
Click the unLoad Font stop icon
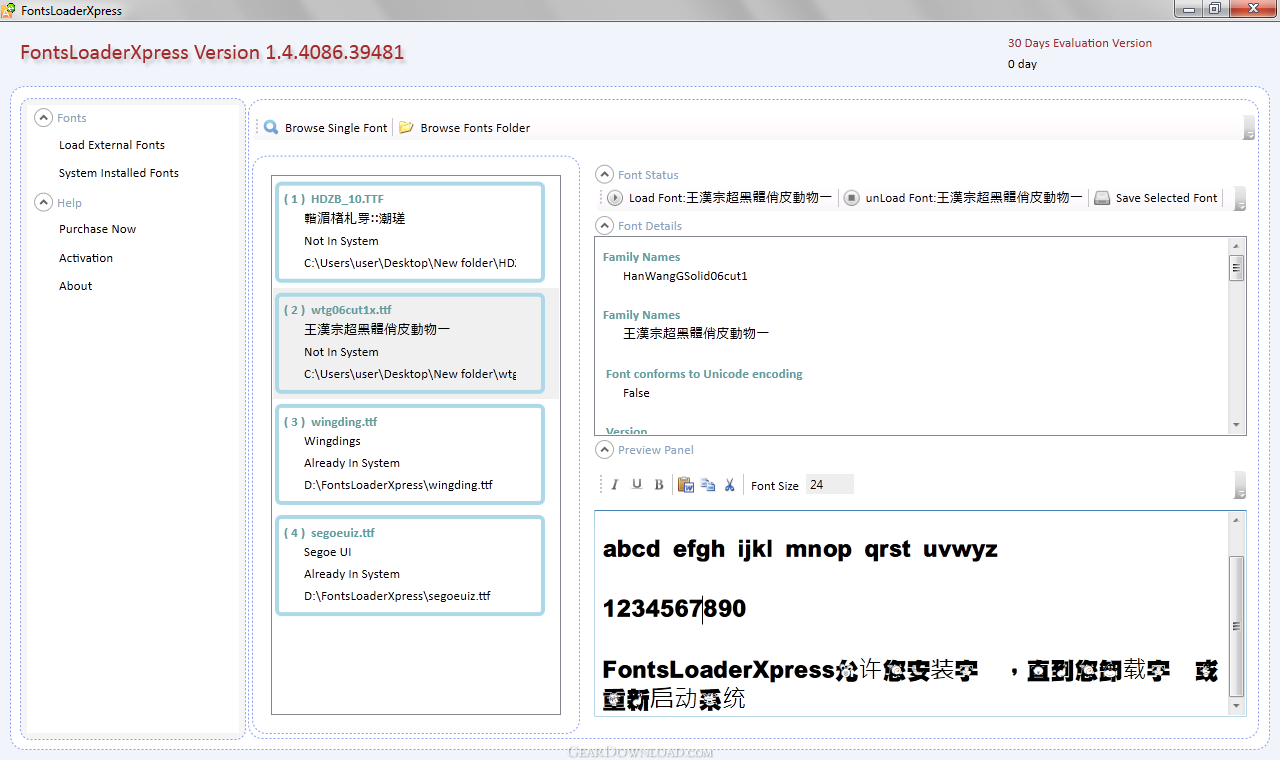[x=851, y=198]
